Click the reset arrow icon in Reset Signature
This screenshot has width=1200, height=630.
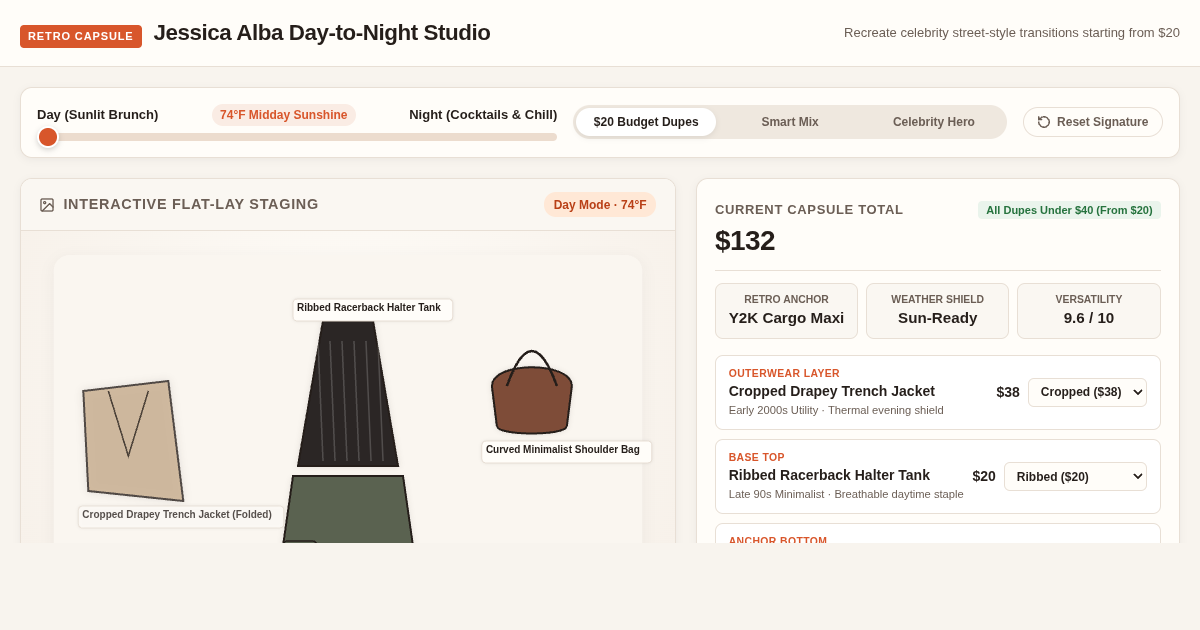point(1044,122)
